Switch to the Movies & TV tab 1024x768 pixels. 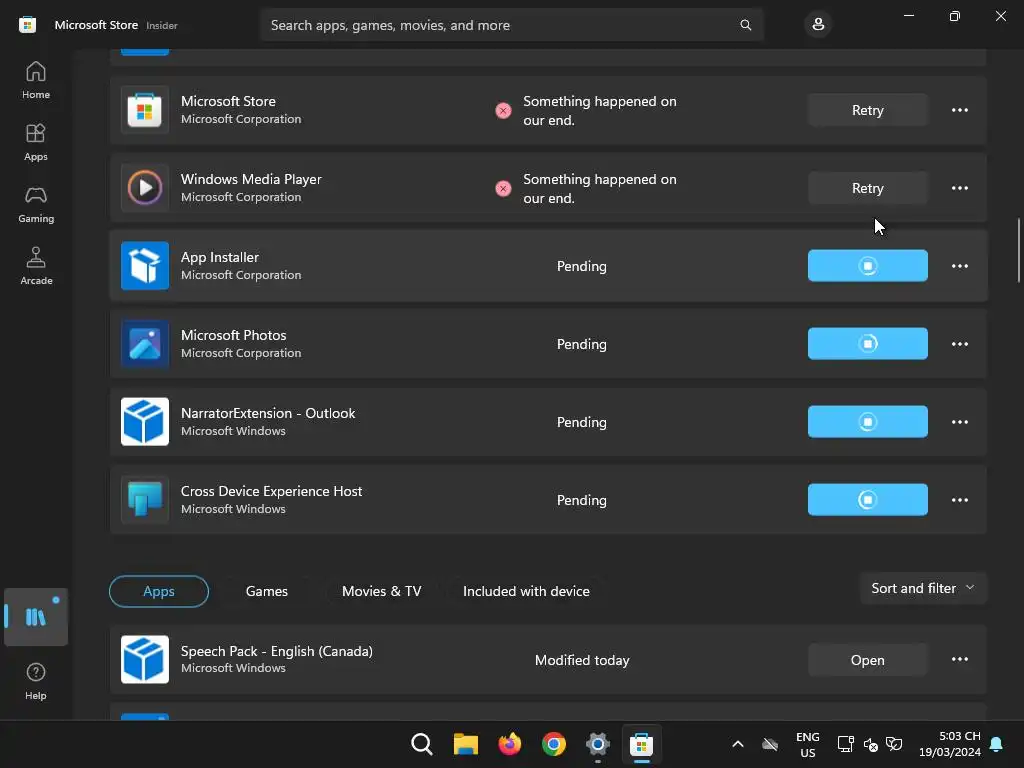tap(381, 591)
